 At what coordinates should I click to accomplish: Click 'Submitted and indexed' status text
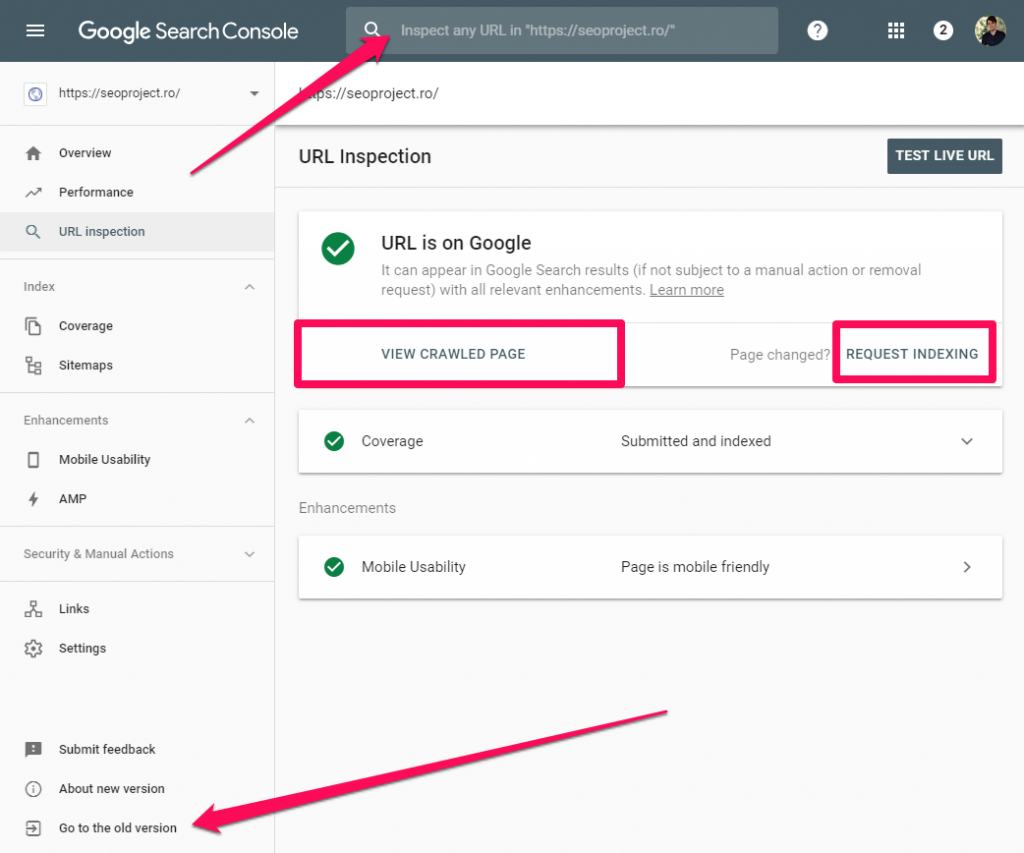tap(696, 441)
